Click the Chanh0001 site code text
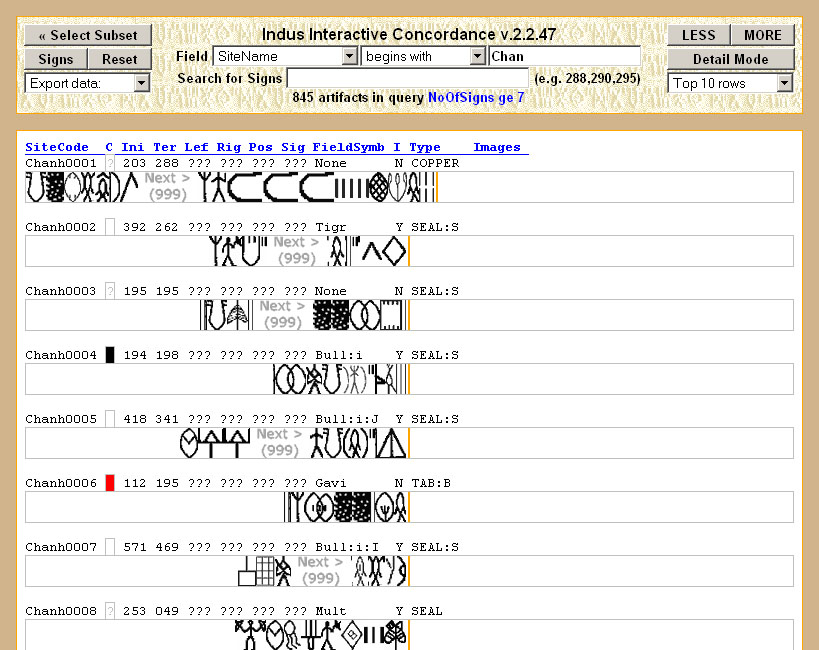 click(x=61, y=163)
